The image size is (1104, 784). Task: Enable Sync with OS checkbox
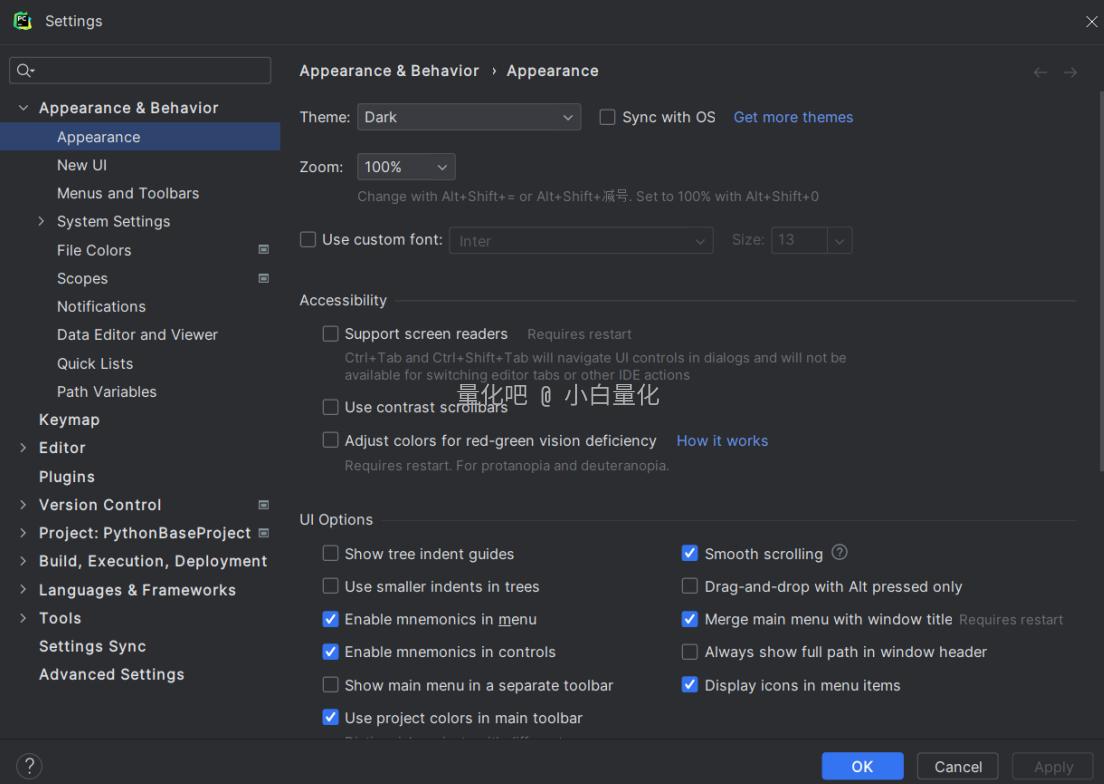click(607, 117)
